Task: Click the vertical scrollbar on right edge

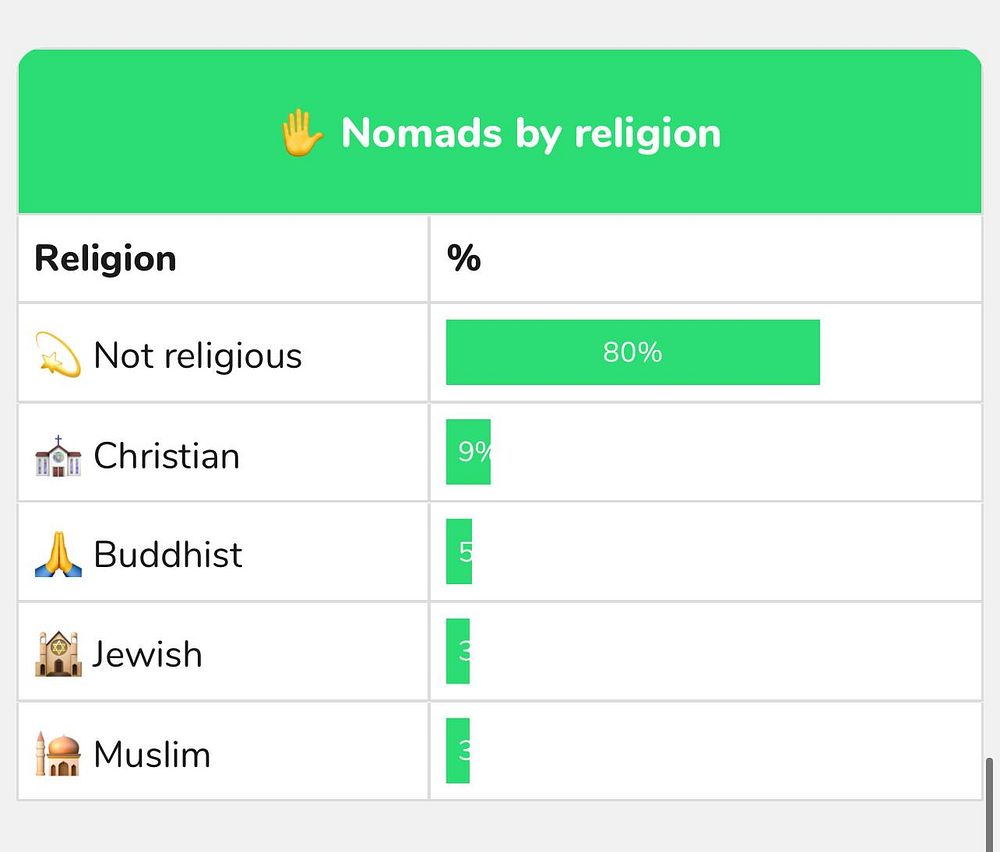Action: point(990,802)
